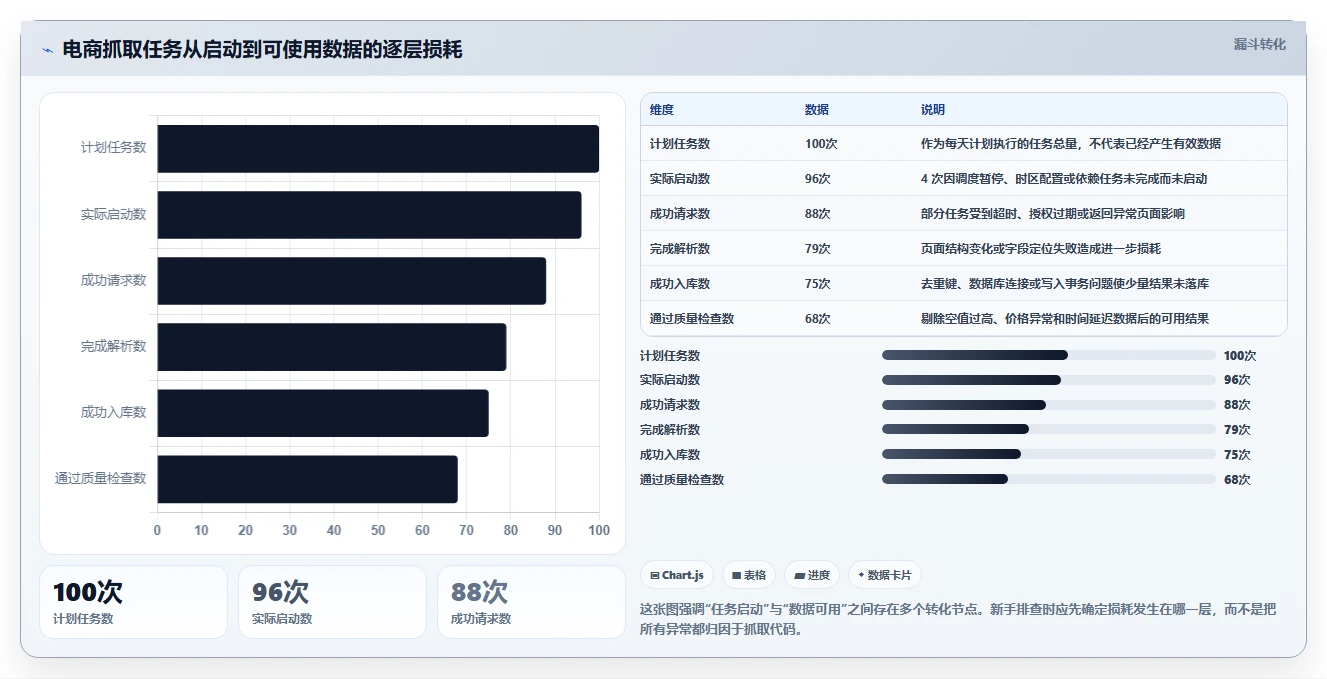The height and width of the screenshot is (679, 1327).
Task: Click the 通过质量检查数 progress bar
Action: coord(1049,479)
